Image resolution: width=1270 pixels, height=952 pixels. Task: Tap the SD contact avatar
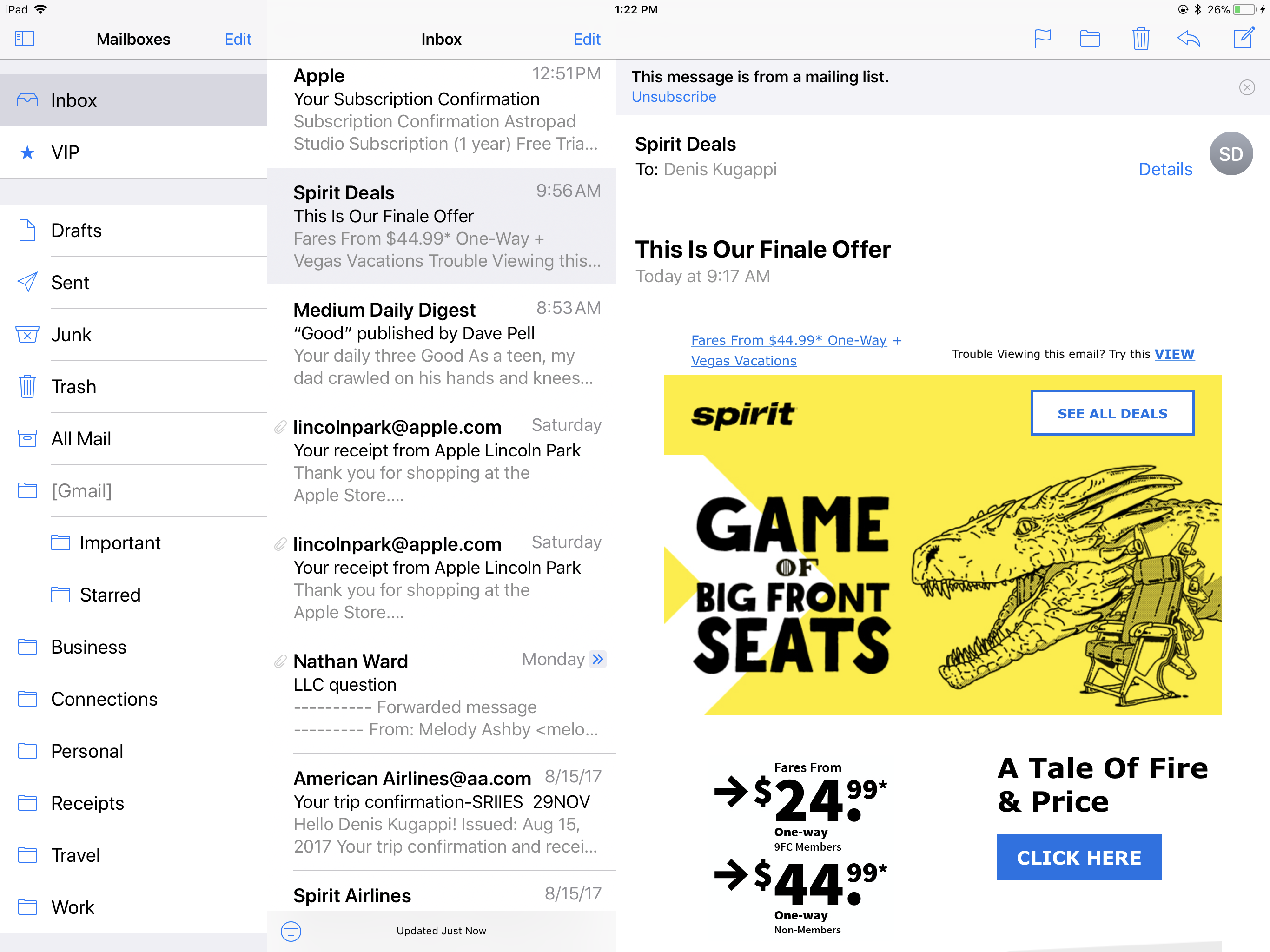1230,154
